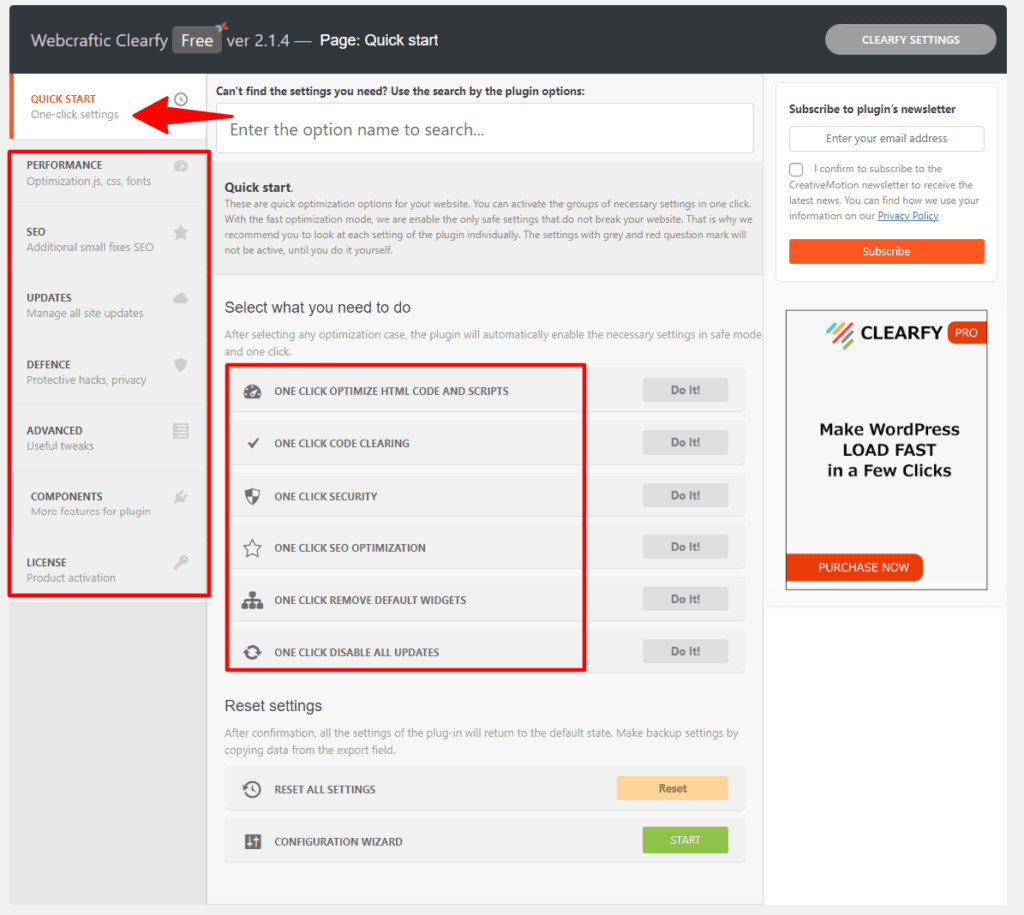This screenshot has height=915, width=1024.
Task: Click the list icon beside Advanced
Action: tap(181, 431)
